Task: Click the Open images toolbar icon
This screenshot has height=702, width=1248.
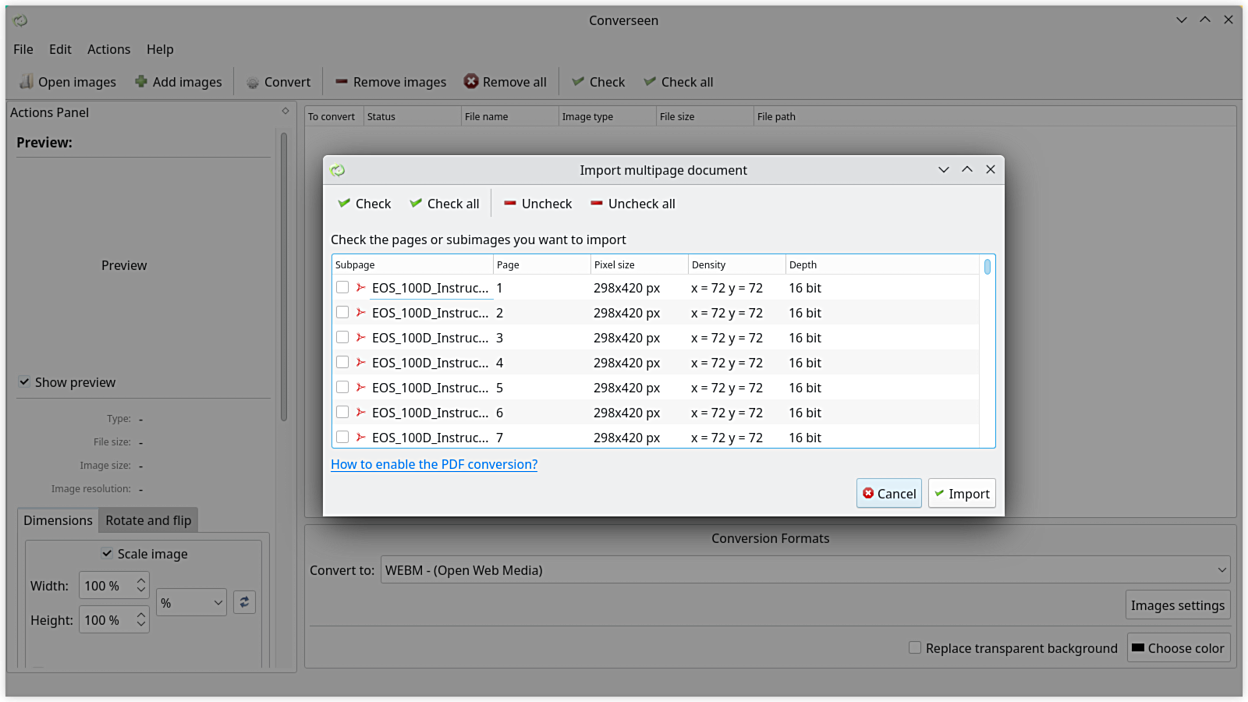Action: pyautogui.click(x=26, y=82)
